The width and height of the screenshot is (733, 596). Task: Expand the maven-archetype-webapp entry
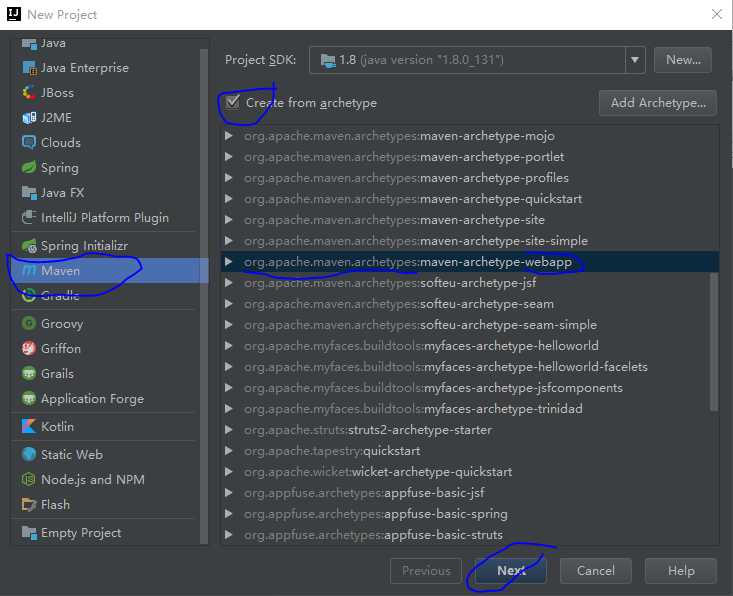point(229,262)
